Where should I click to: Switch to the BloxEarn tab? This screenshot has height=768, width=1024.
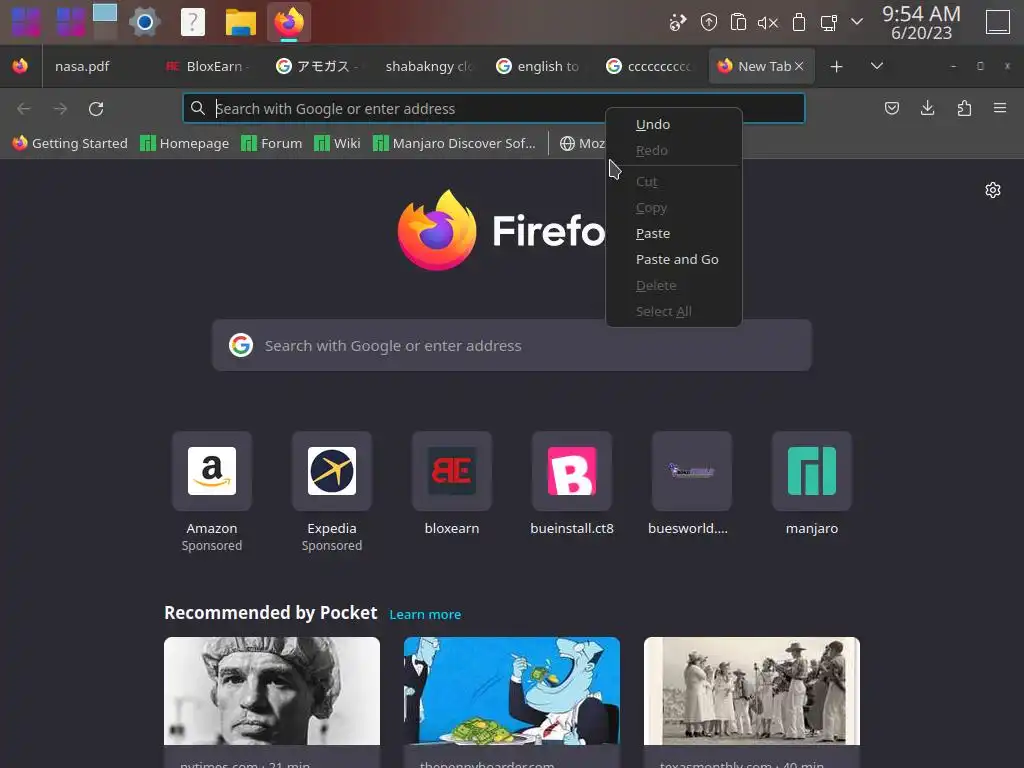pos(208,66)
